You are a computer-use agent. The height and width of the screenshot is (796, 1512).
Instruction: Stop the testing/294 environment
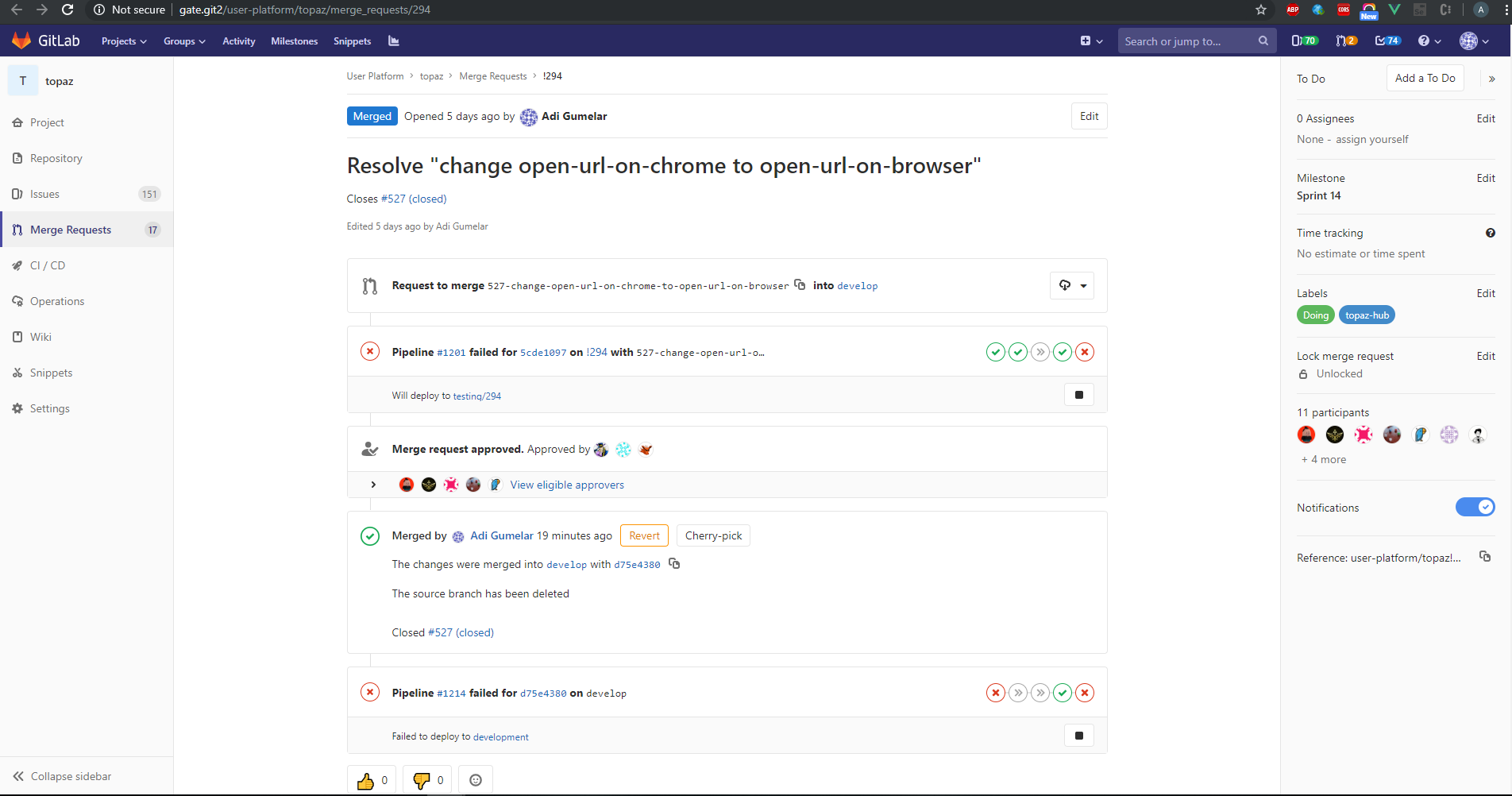[1078, 395]
